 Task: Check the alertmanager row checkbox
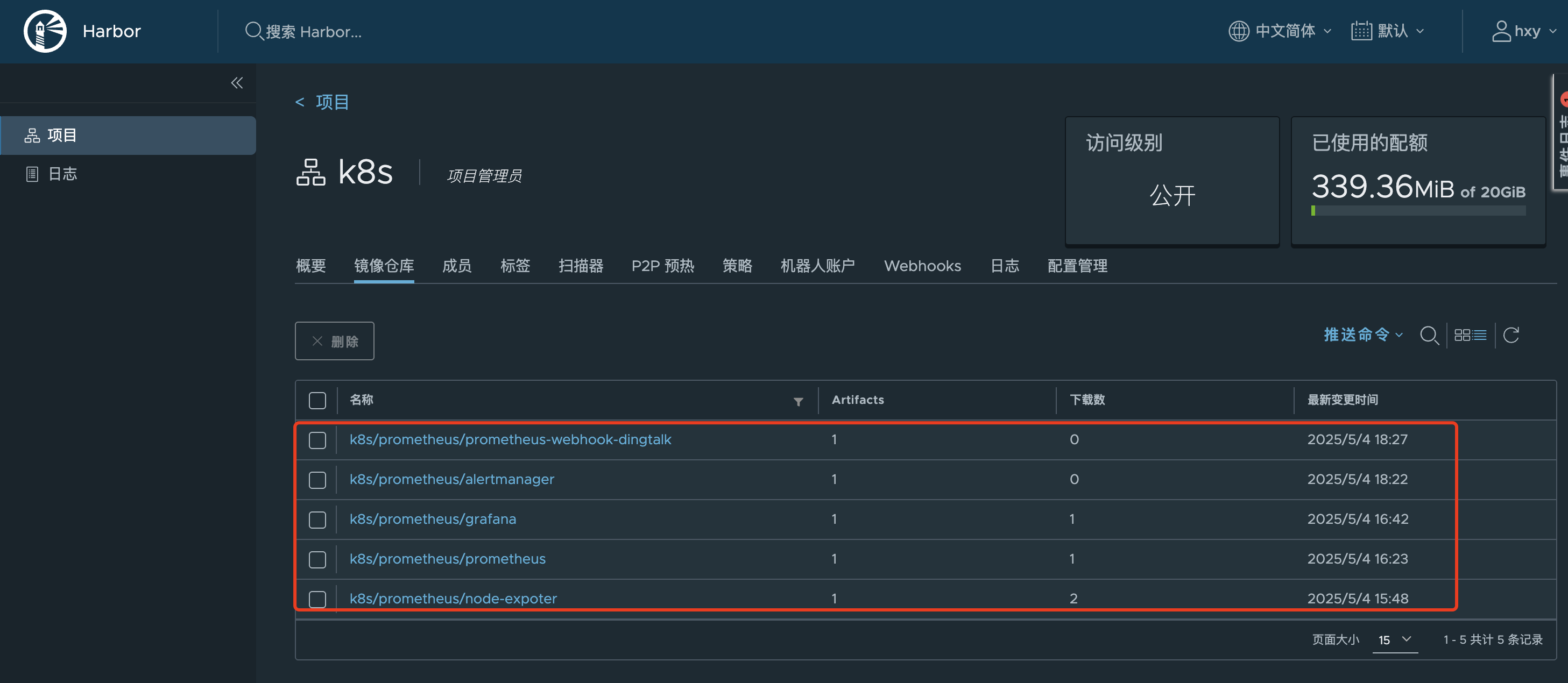coord(317,480)
